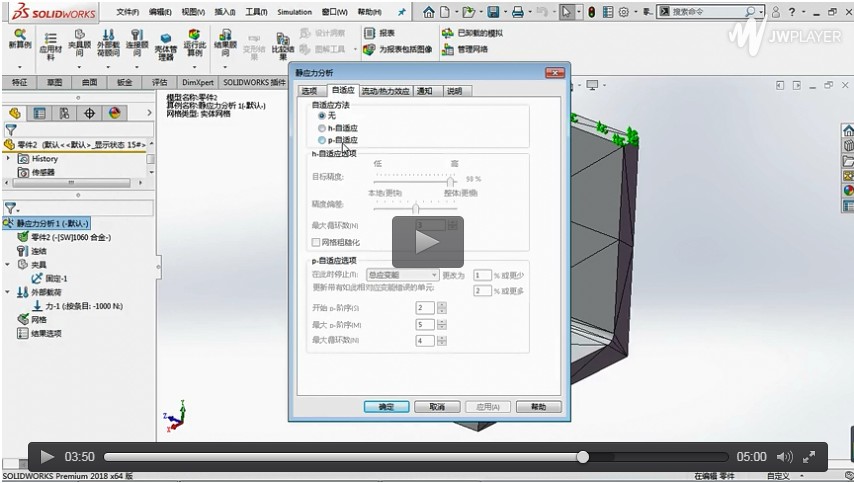Screen dimensions: 854x483
Task: Expand the 夹具 (Fixtures) tree node
Action: (x=9, y=265)
